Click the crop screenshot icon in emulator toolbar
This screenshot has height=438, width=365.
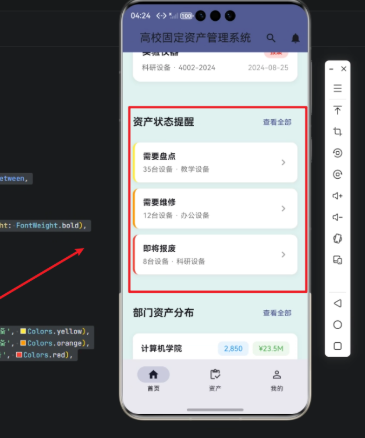(337, 131)
